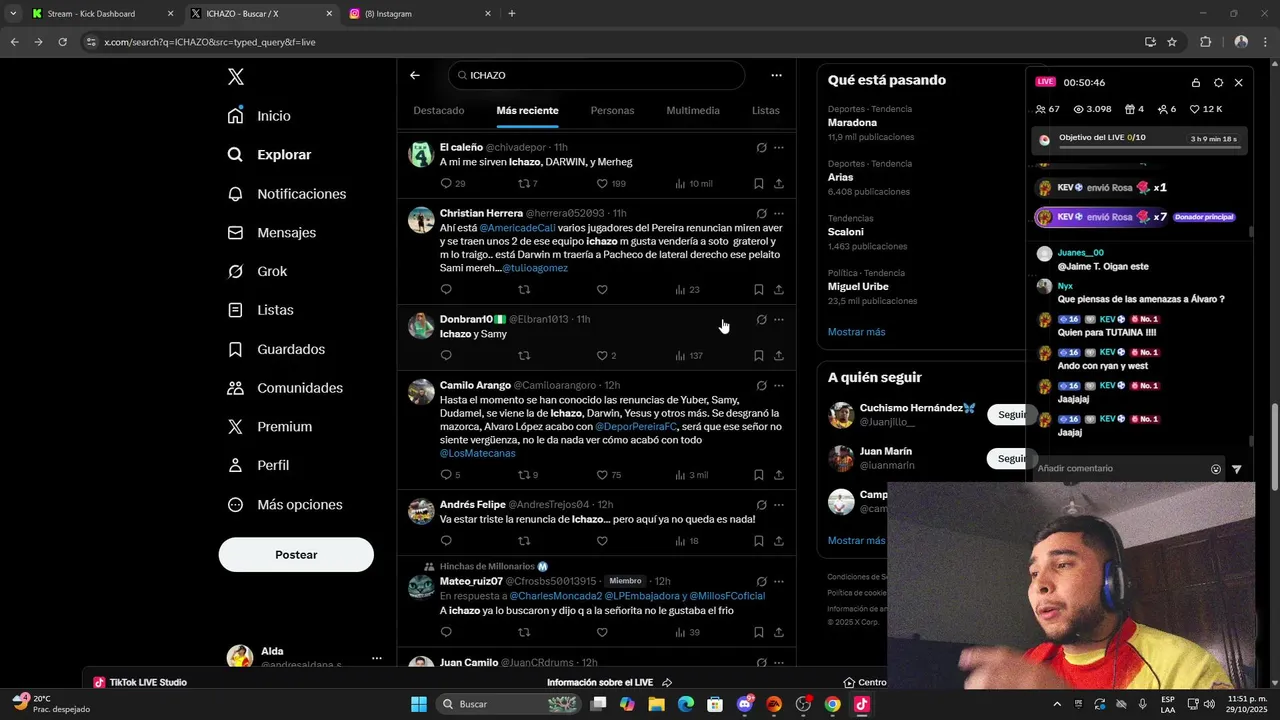This screenshot has height=720, width=1280.
Task: Like El caleño's post with 199 likes
Action: 602,184
